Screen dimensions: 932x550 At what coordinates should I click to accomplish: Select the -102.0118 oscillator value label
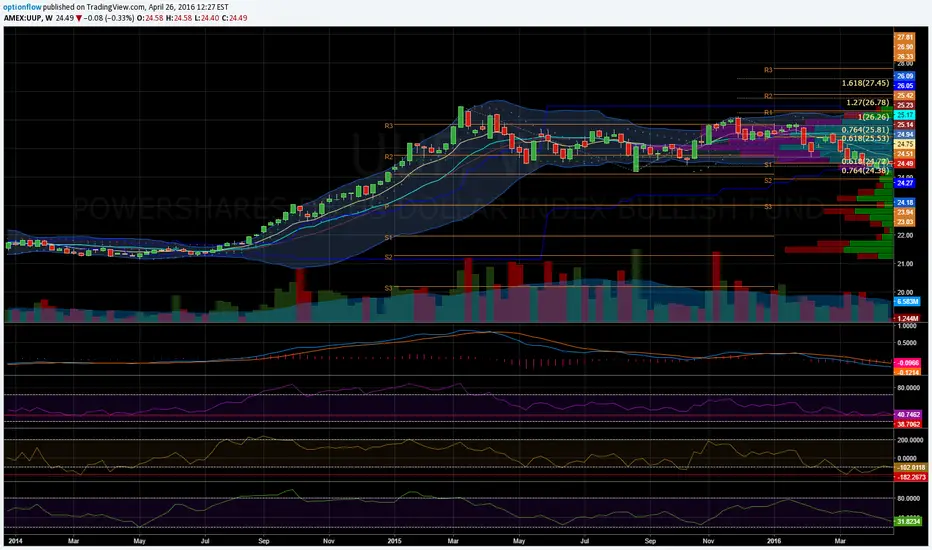[x=911, y=467]
